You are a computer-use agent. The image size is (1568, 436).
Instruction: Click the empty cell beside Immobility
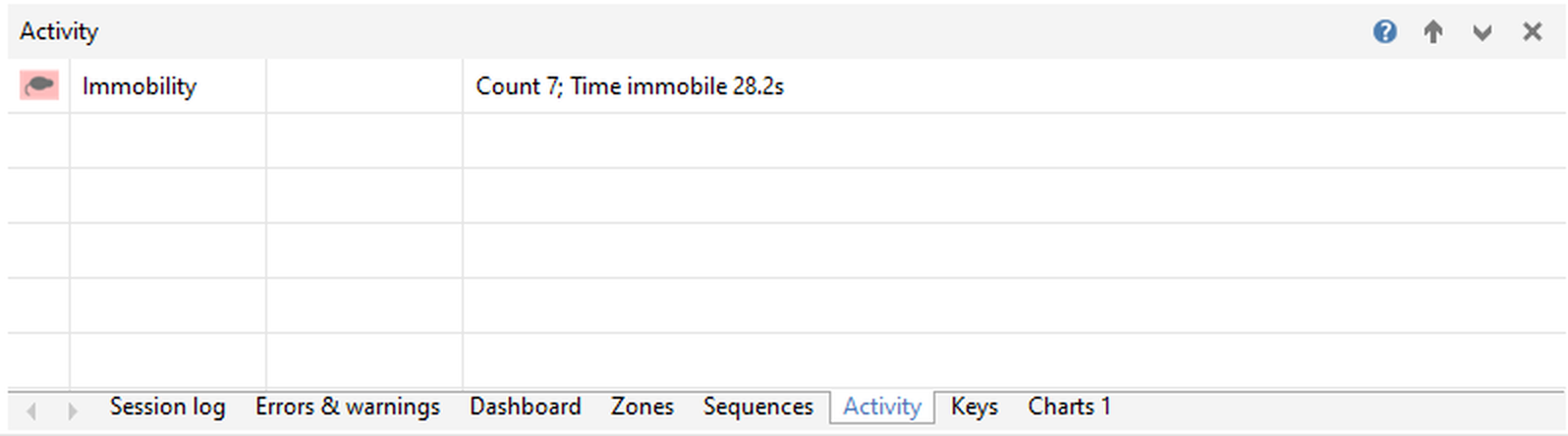pos(364,86)
